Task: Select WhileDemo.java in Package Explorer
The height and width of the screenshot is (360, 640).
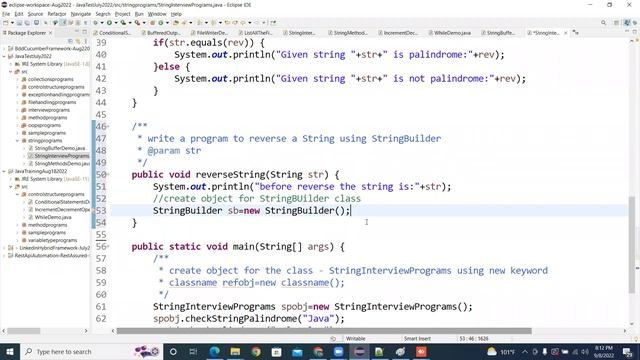Action: 53,217
